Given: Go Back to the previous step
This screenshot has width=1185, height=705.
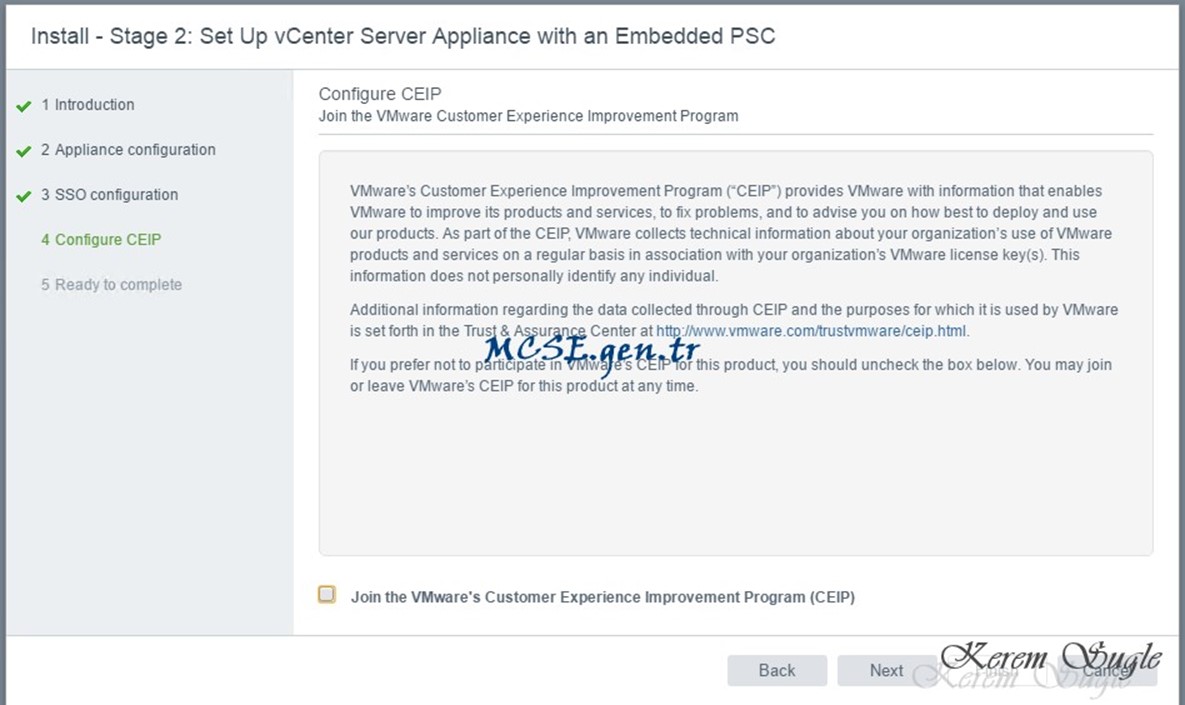Looking at the screenshot, I should pos(777,670).
